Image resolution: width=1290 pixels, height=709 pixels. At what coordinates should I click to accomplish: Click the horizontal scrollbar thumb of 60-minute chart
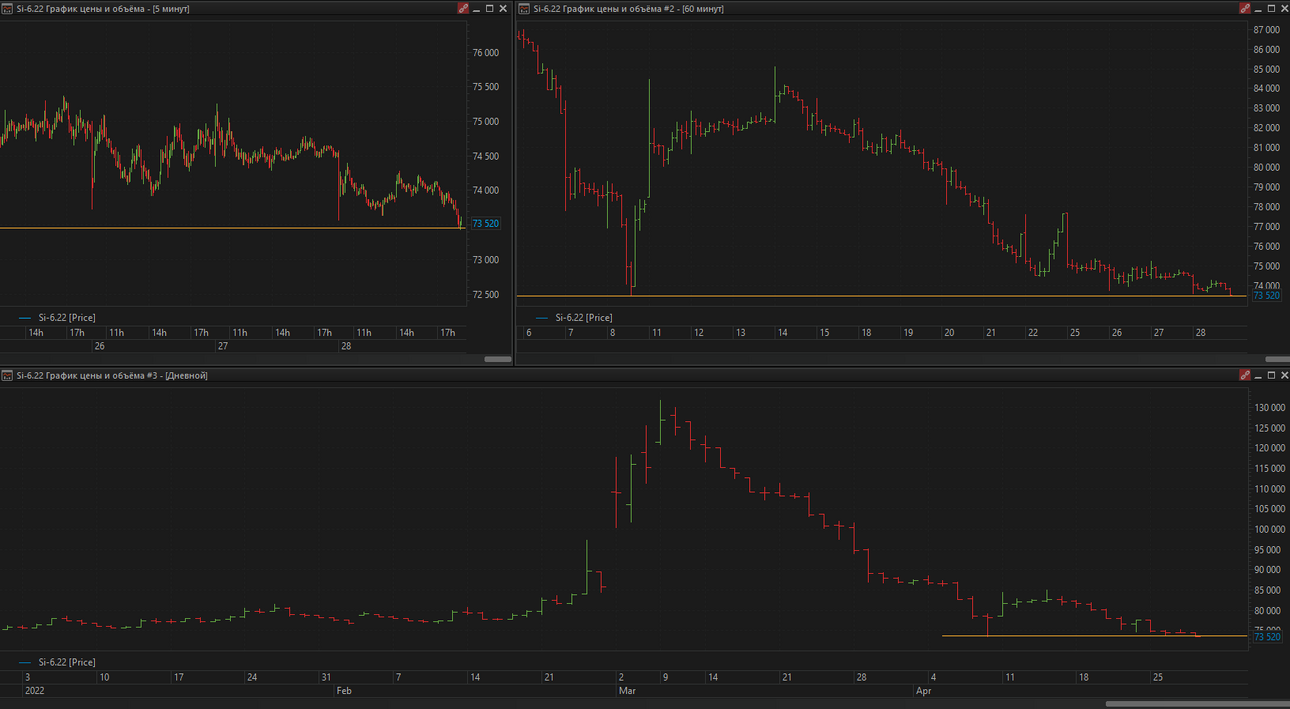tap(1277, 359)
